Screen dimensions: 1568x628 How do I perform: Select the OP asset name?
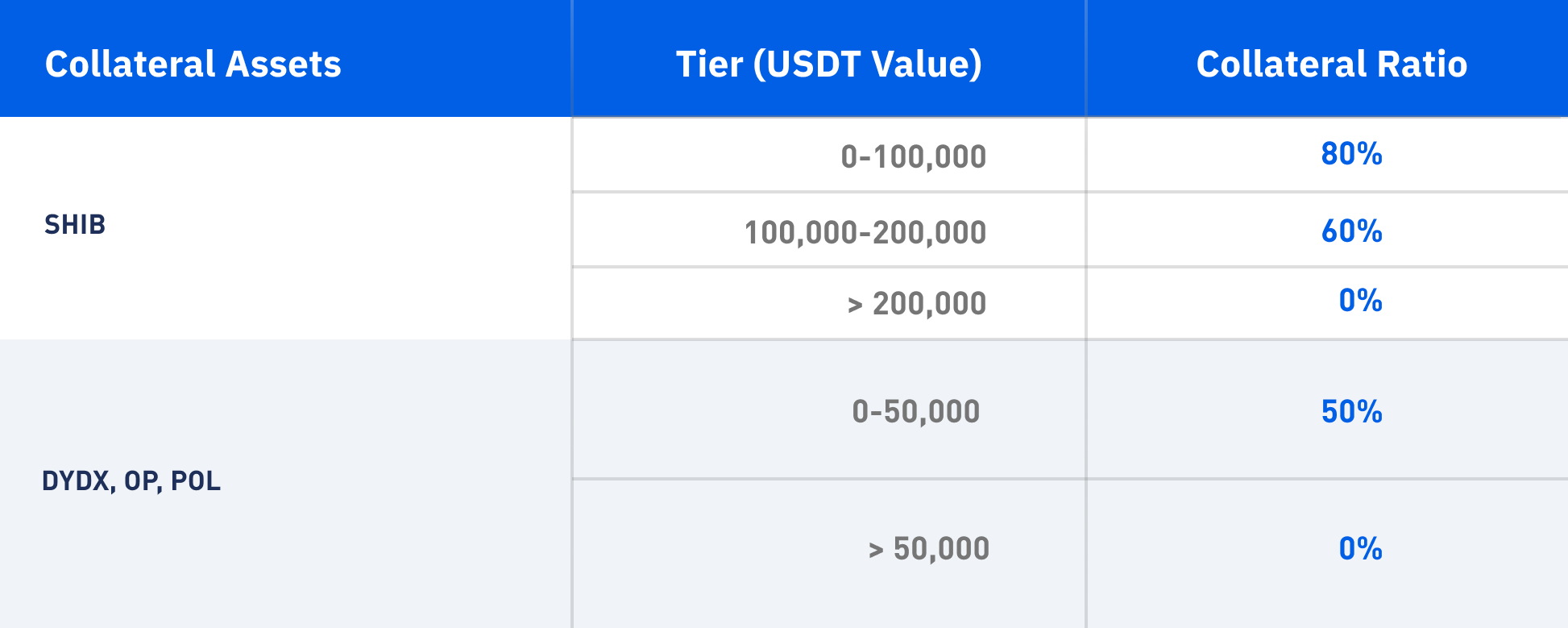coord(143,481)
